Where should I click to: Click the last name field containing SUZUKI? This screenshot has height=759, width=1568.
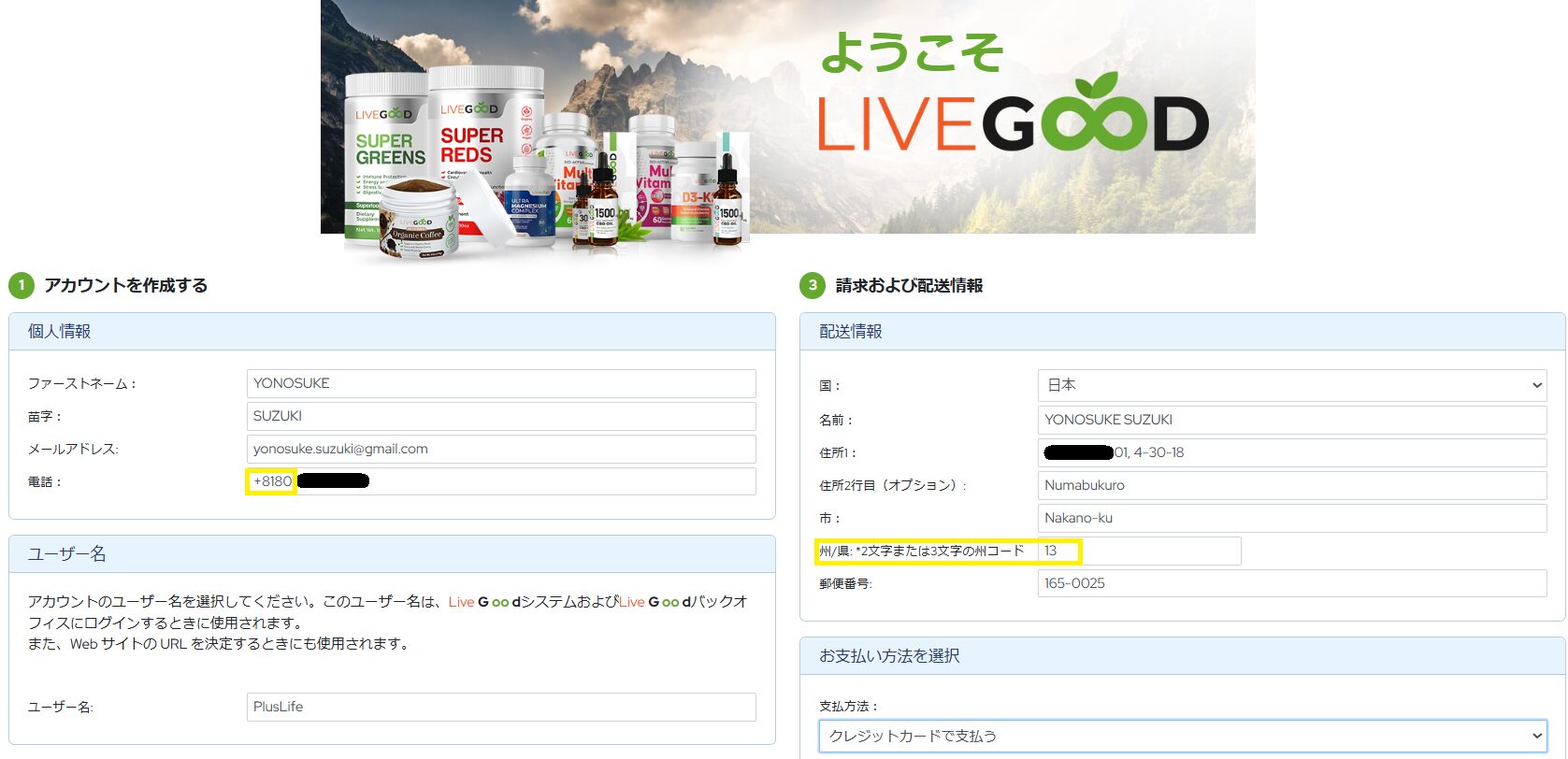501,416
